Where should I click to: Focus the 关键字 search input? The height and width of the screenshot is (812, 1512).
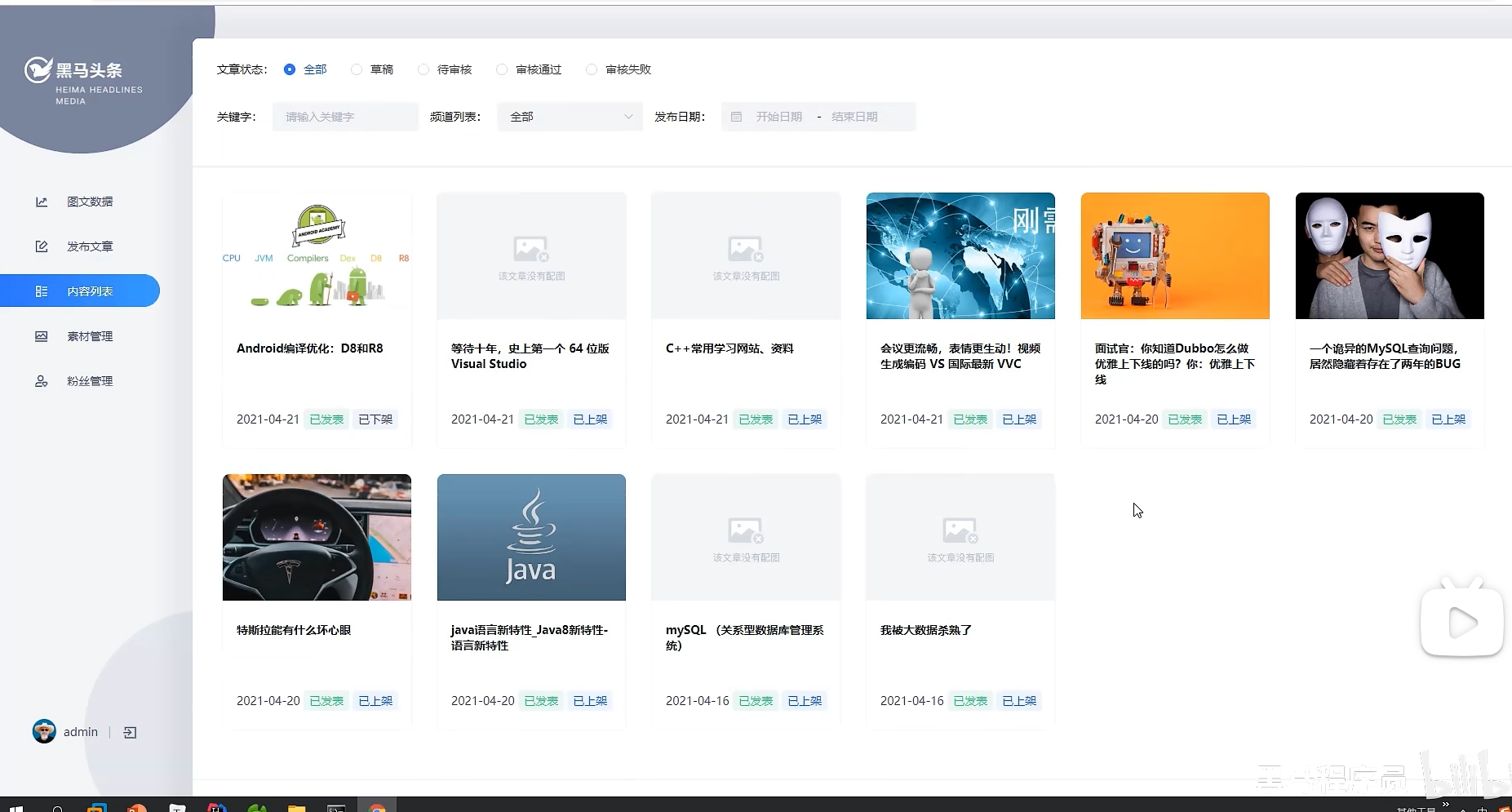click(345, 117)
